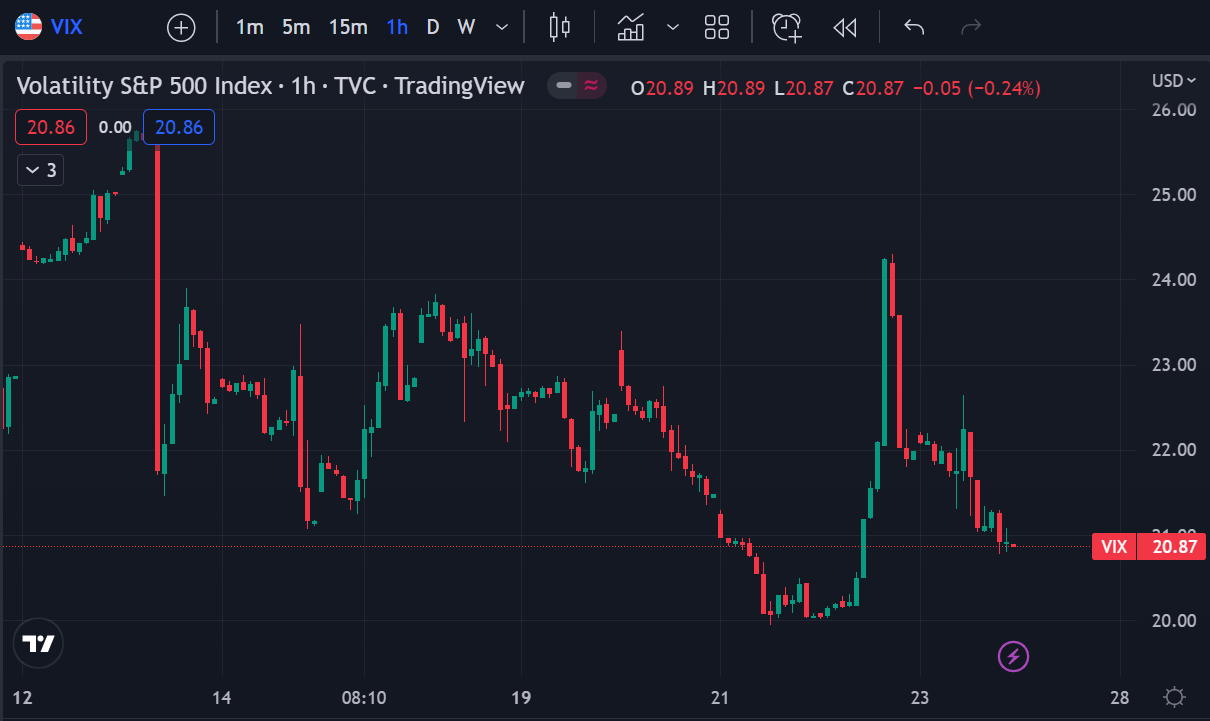Image resolution: width=1210 pixels, height=721 pixels.
Task: Click the −0.05 (−0.24%) change value
Action: [x=975, y=88]
